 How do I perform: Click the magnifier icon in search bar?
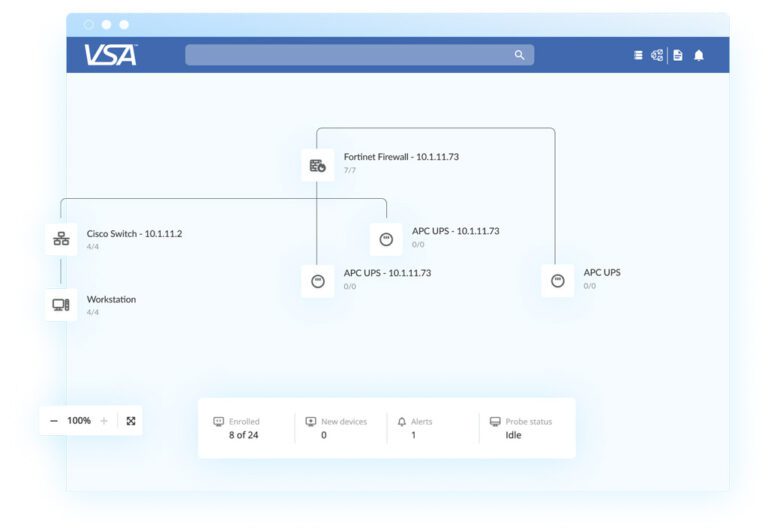tap(519, 55)
